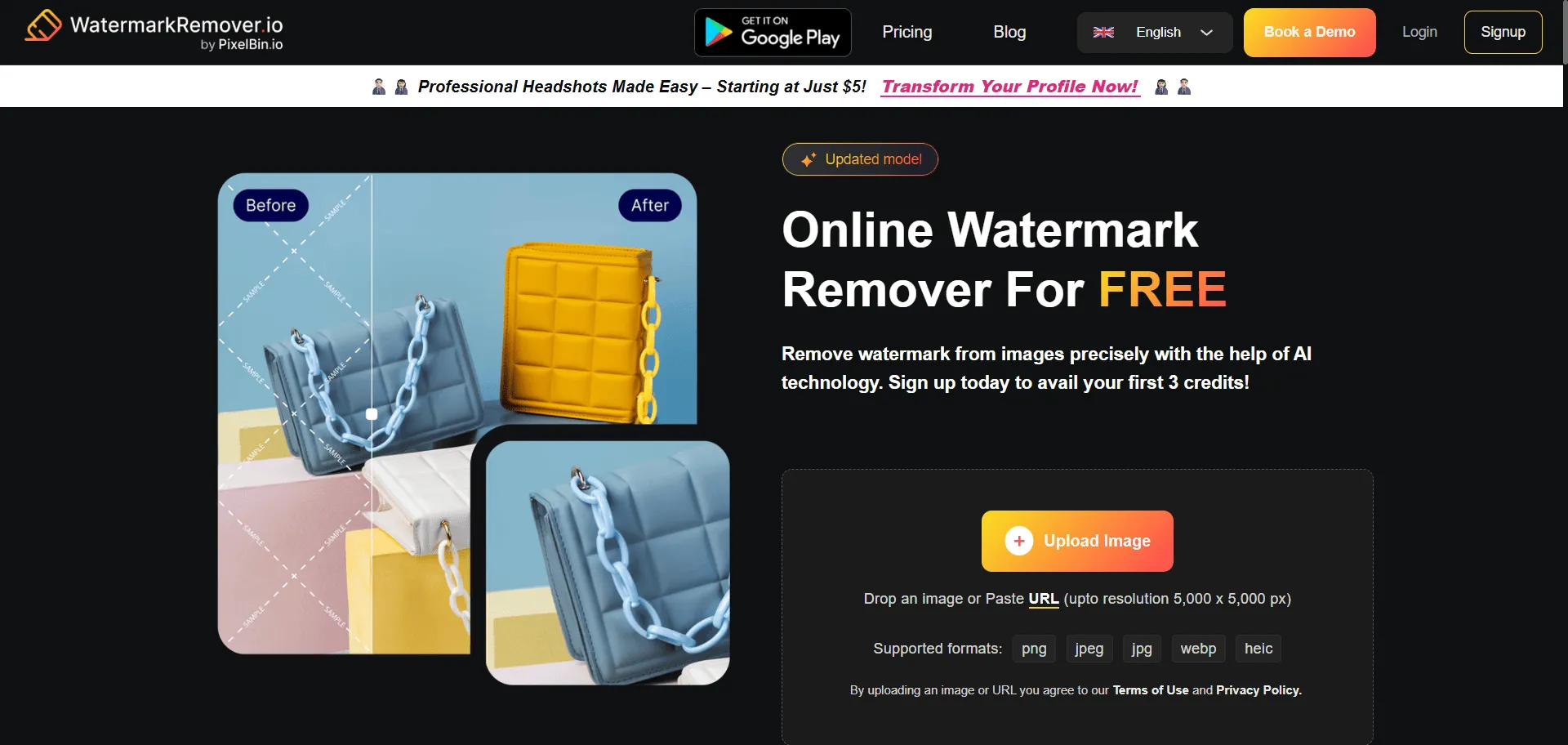Click the plus icon on Upload Image
Viewport: 1568px width, 745px height.
(1018, 541)
